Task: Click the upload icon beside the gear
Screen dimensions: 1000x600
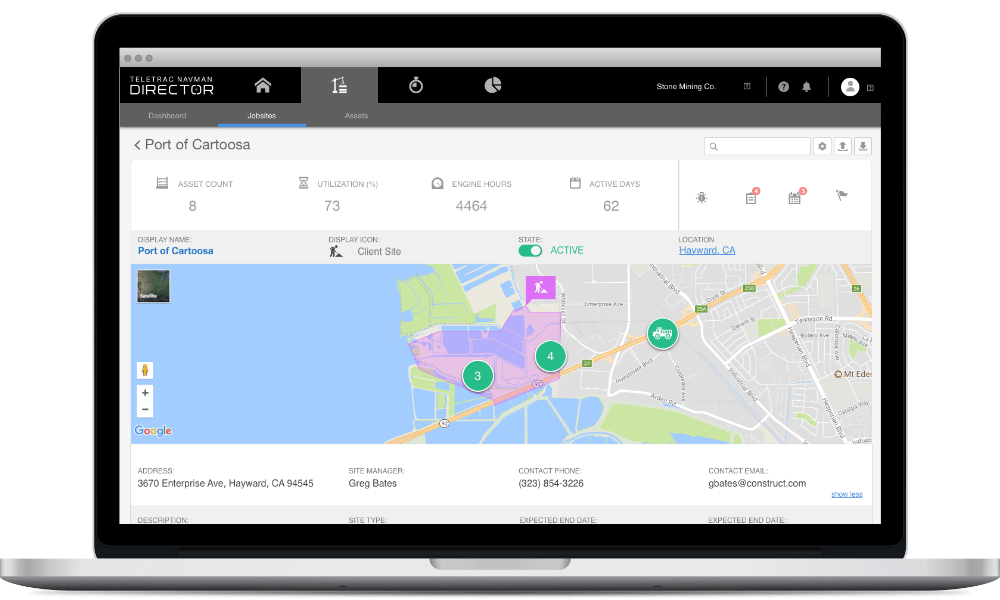Action: tap(843, 146)
